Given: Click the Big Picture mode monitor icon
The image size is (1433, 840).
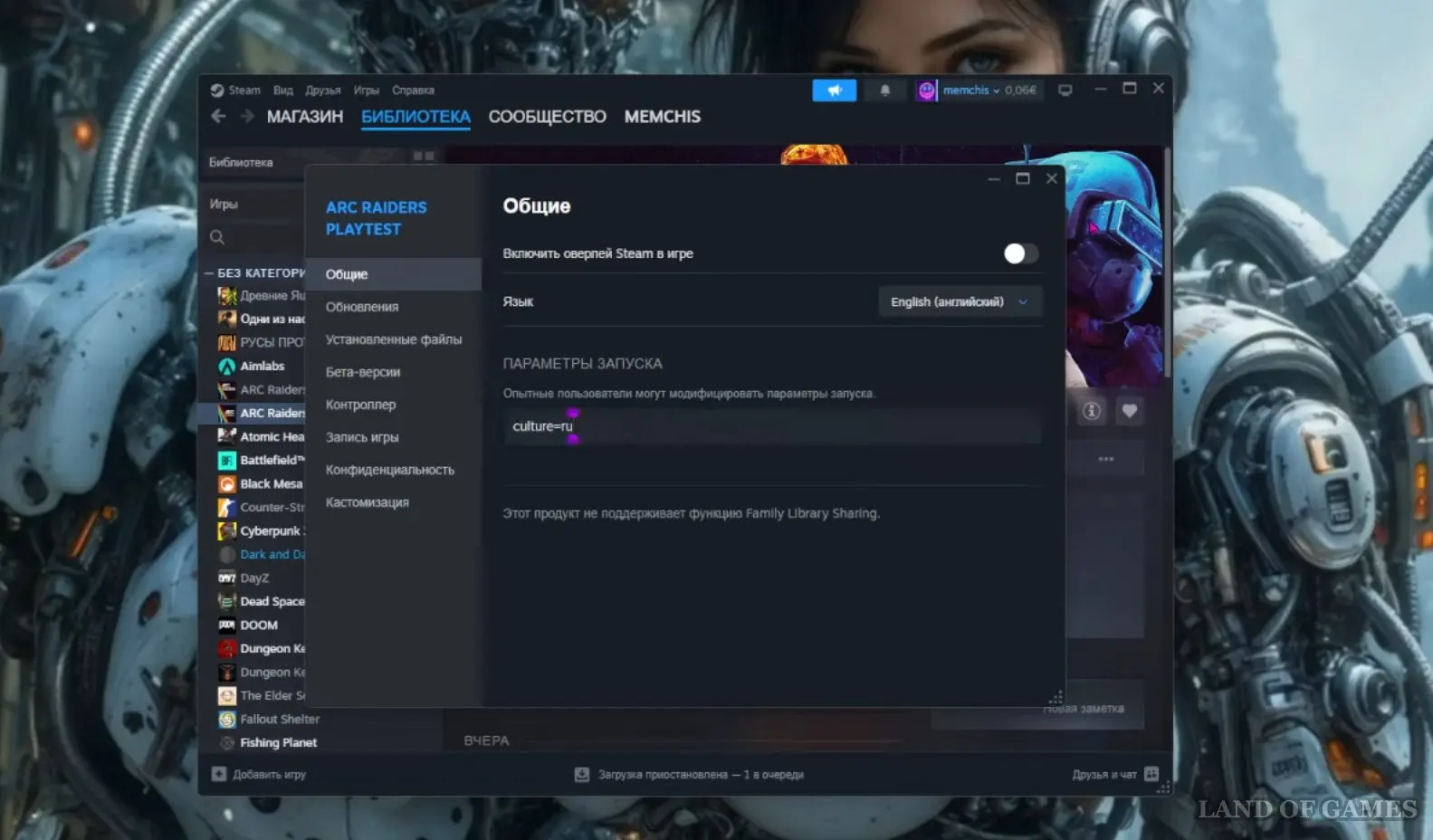Looking at the screenshot, I should pyautogui.click(x=1065, y=91).
